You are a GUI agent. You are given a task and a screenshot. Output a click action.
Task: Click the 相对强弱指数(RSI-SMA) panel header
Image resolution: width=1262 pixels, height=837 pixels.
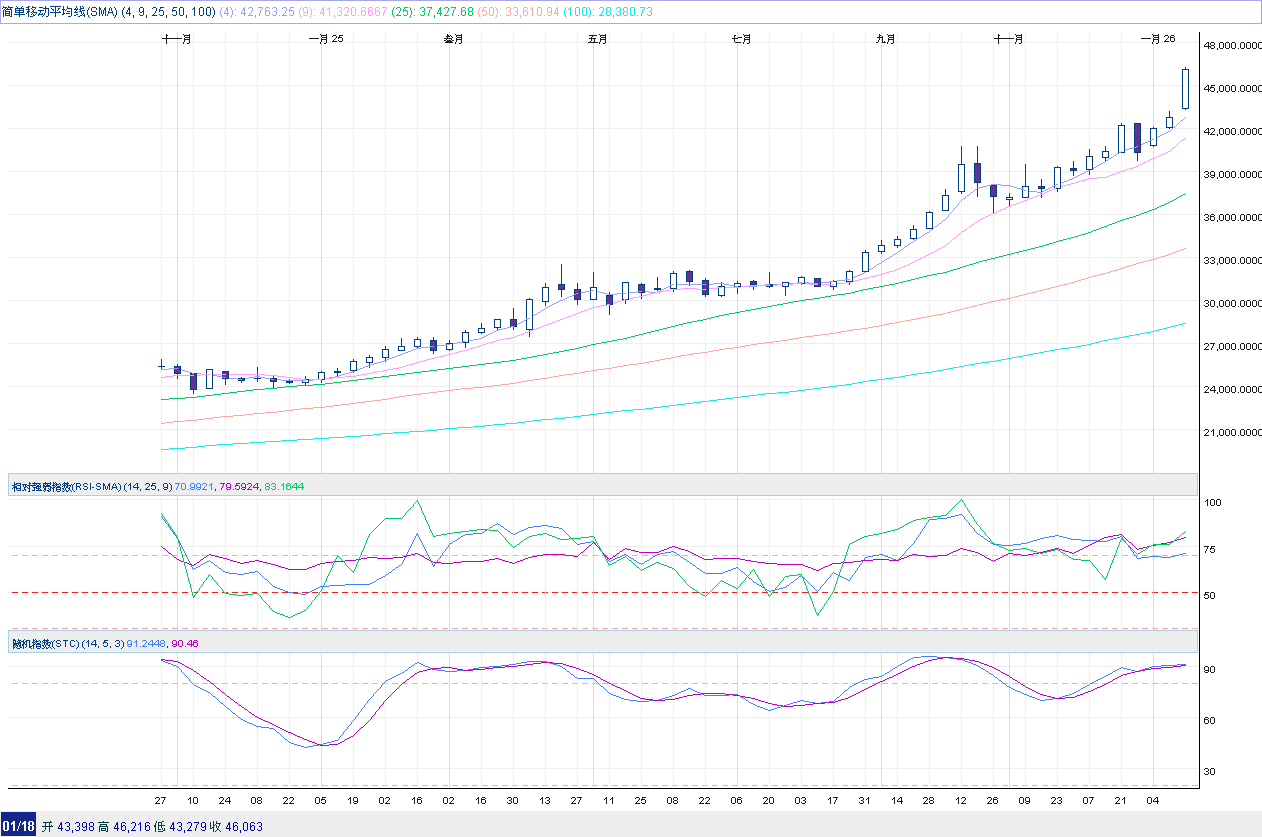pyautogui.click(x=66, y=486)
